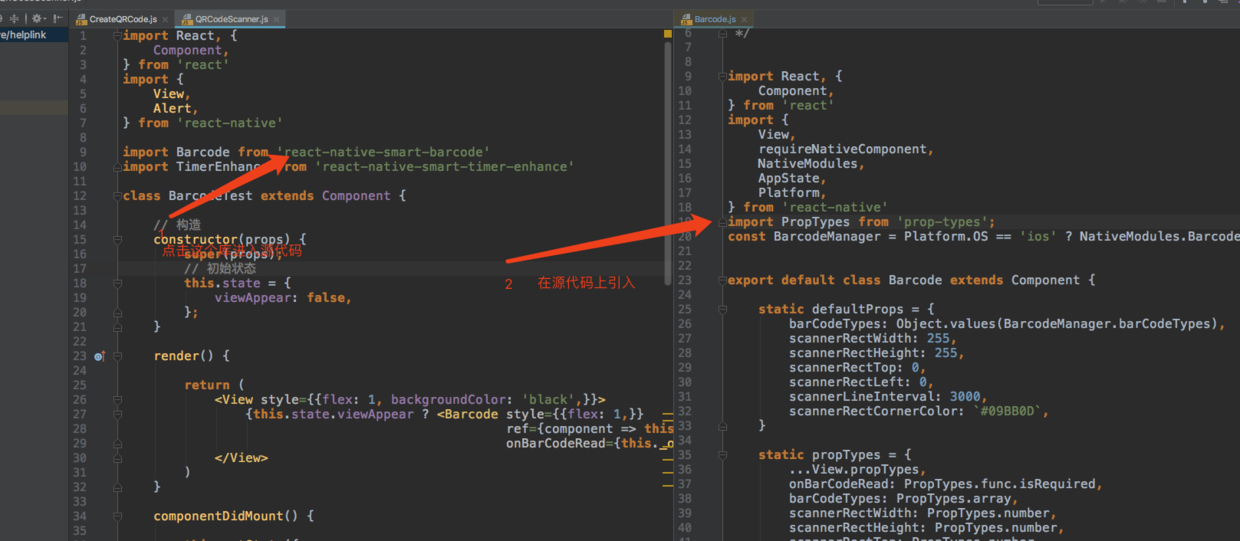Viewport: 1240px width, 541px height.
Task: Switch to the CreateQRCode.js tab
Action: click(x=121, y=19)
